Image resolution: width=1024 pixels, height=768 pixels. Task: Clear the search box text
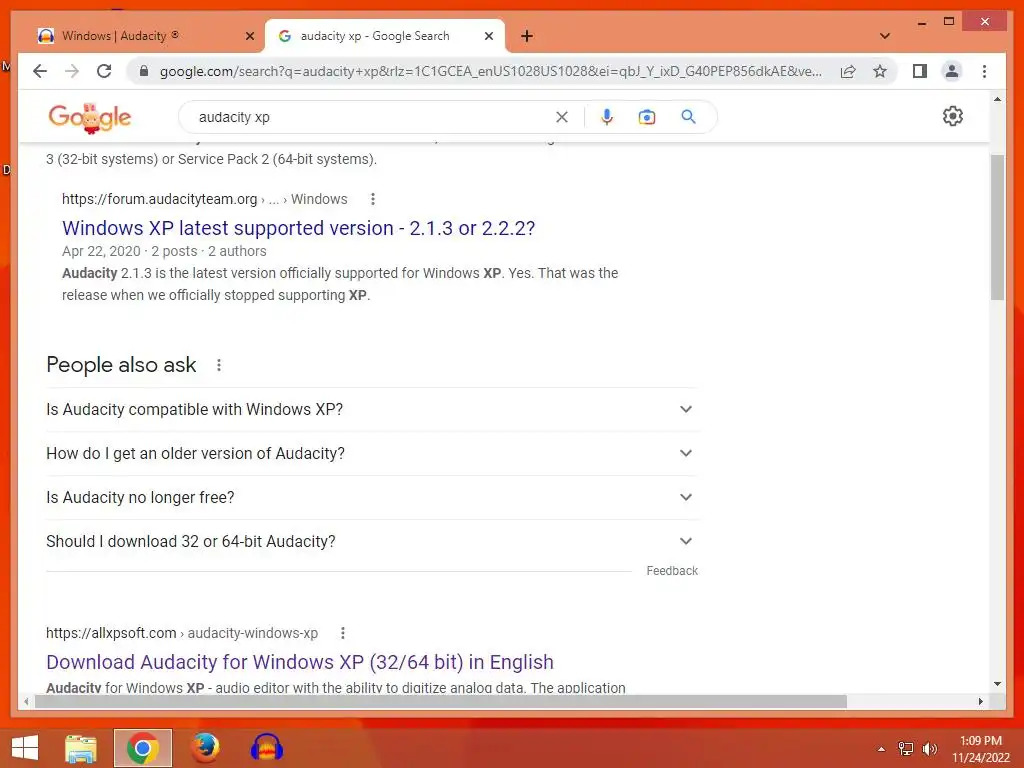[562, 117]
